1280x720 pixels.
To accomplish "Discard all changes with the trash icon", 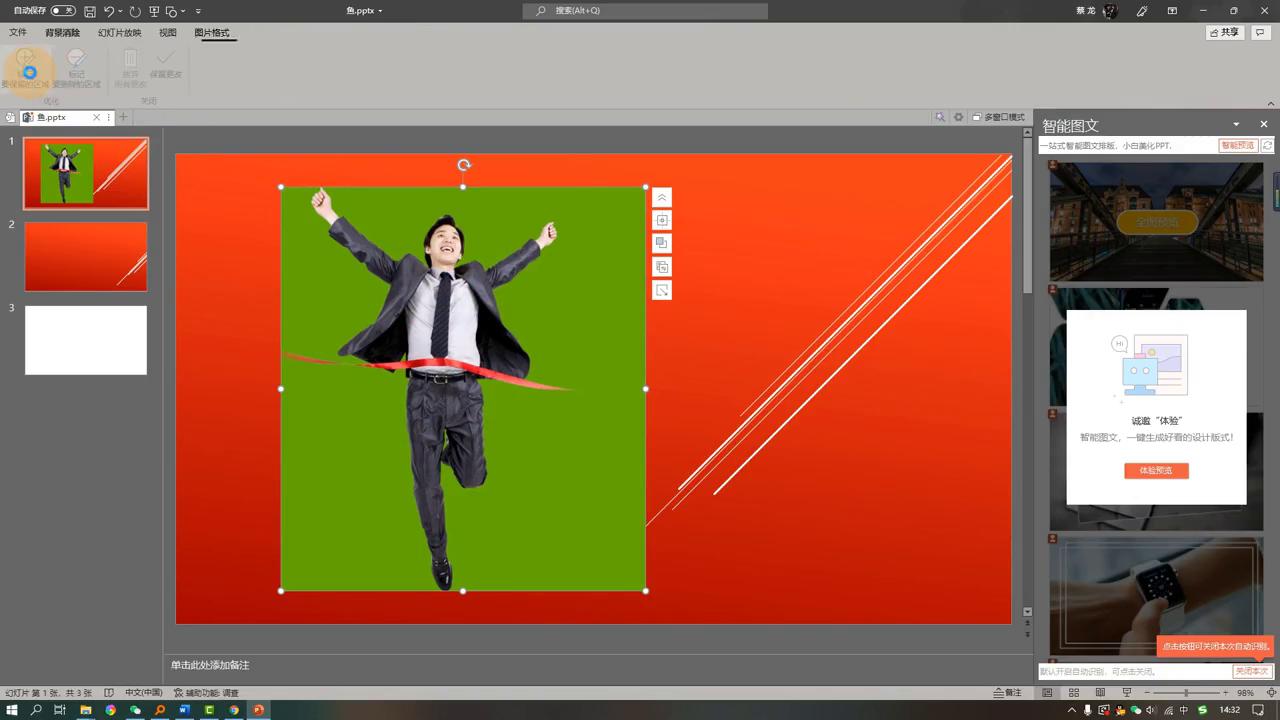I will tap(130, 69).
